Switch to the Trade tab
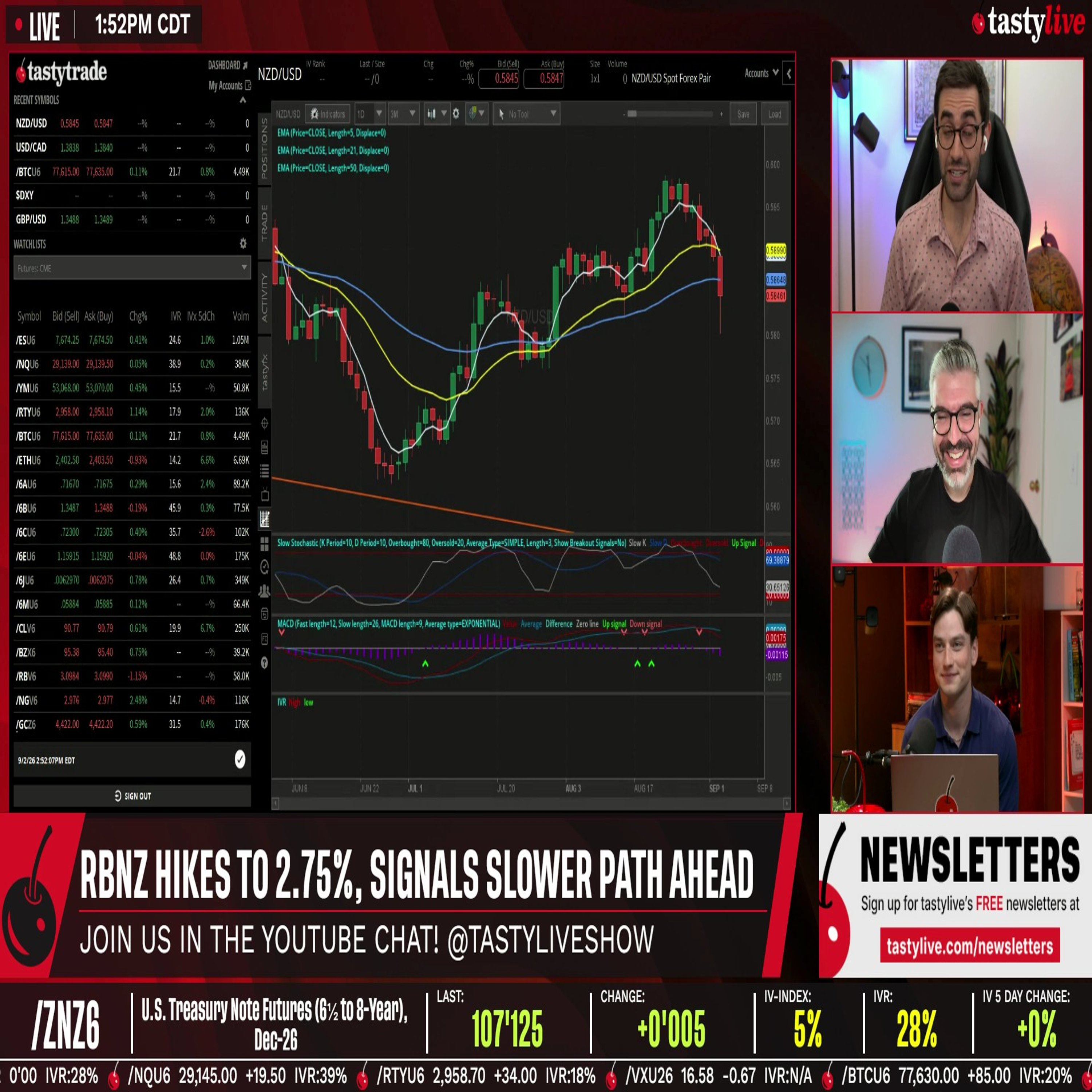The height and width of the screenshot is (1092, 1092). (265, 223)
